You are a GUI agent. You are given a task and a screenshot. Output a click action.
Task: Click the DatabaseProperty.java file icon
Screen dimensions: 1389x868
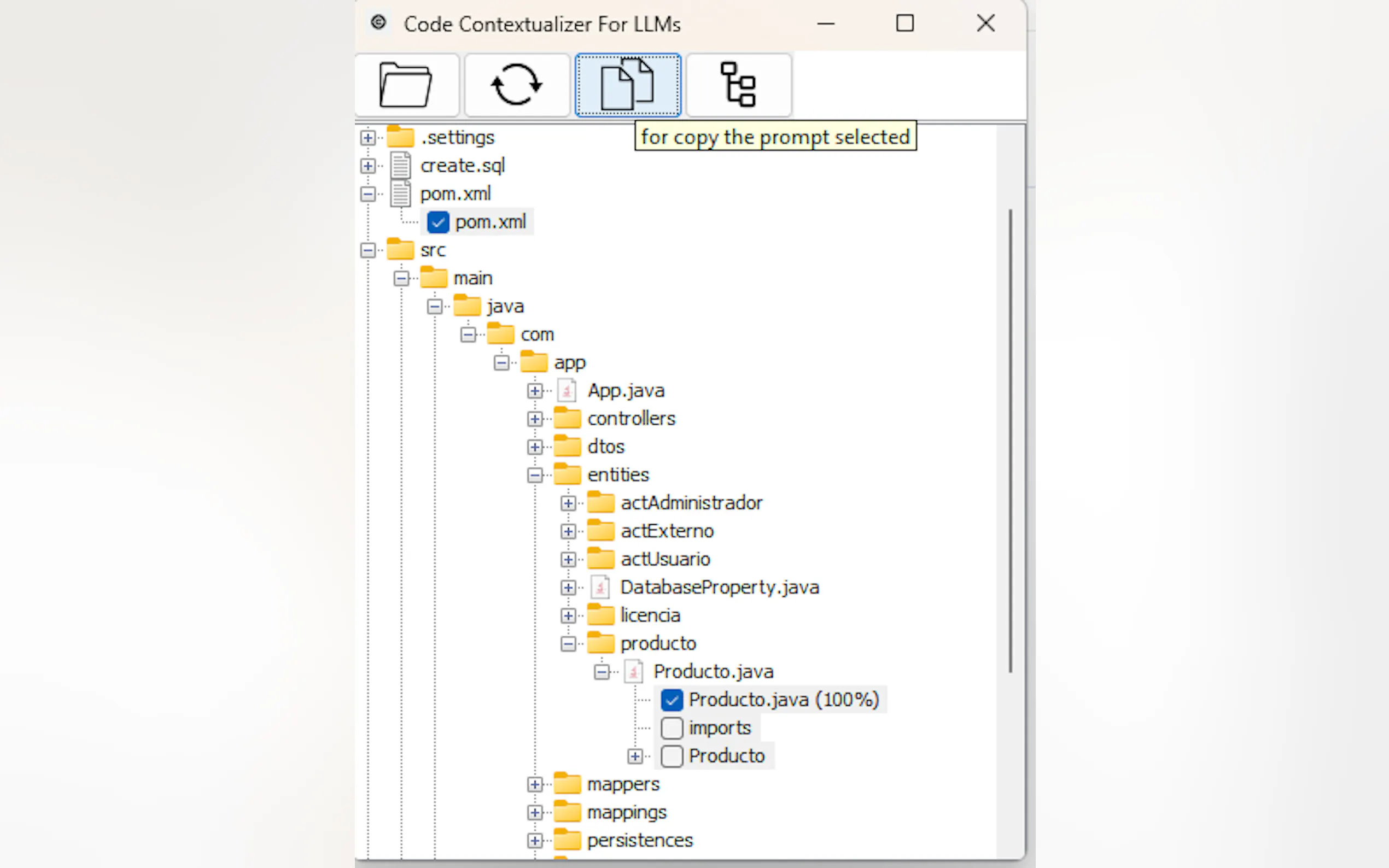point(600,587)
